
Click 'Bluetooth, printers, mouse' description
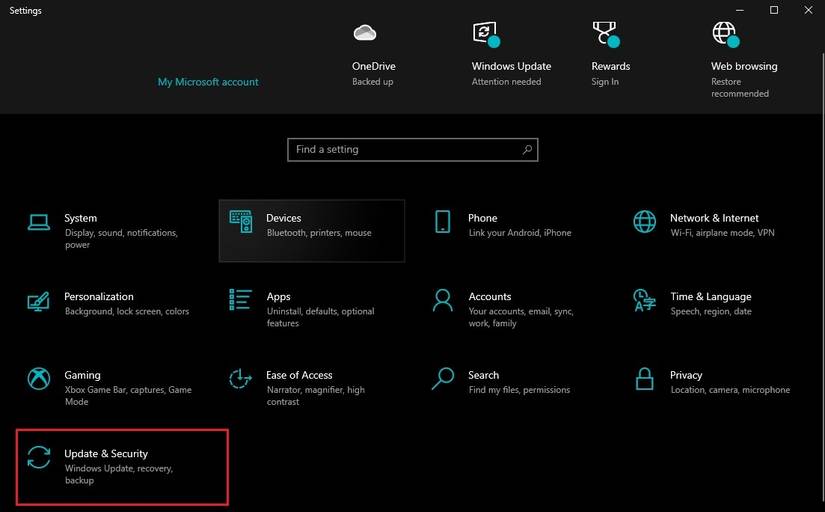[x=319, y=233]
